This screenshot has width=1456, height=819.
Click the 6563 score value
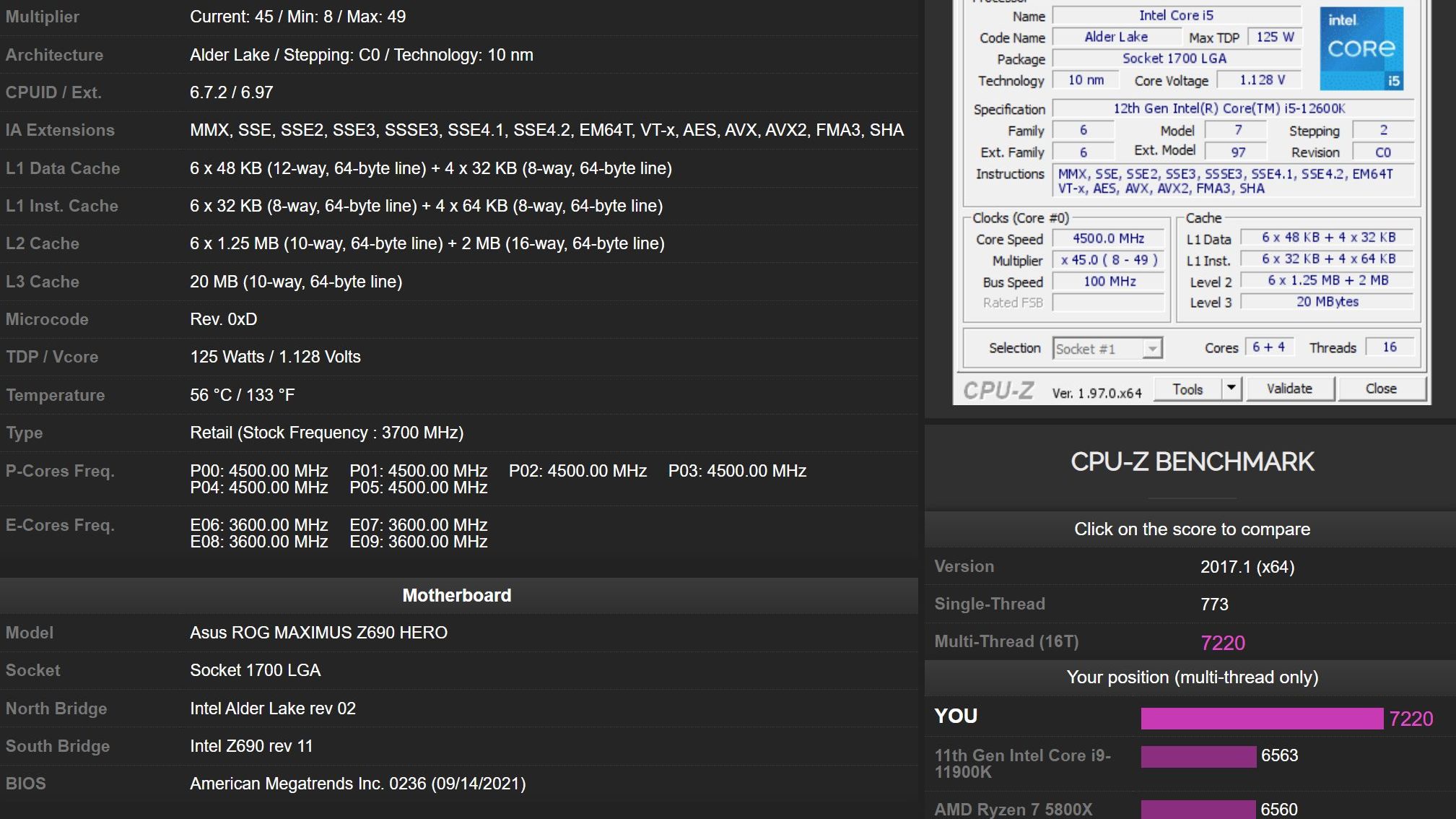pyautogui.click(x=1279, y=755)
